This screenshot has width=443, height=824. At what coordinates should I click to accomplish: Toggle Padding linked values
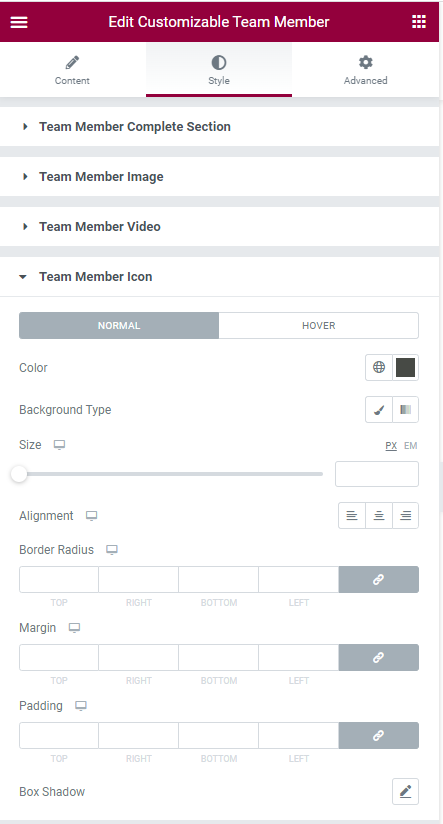point(378,736)
